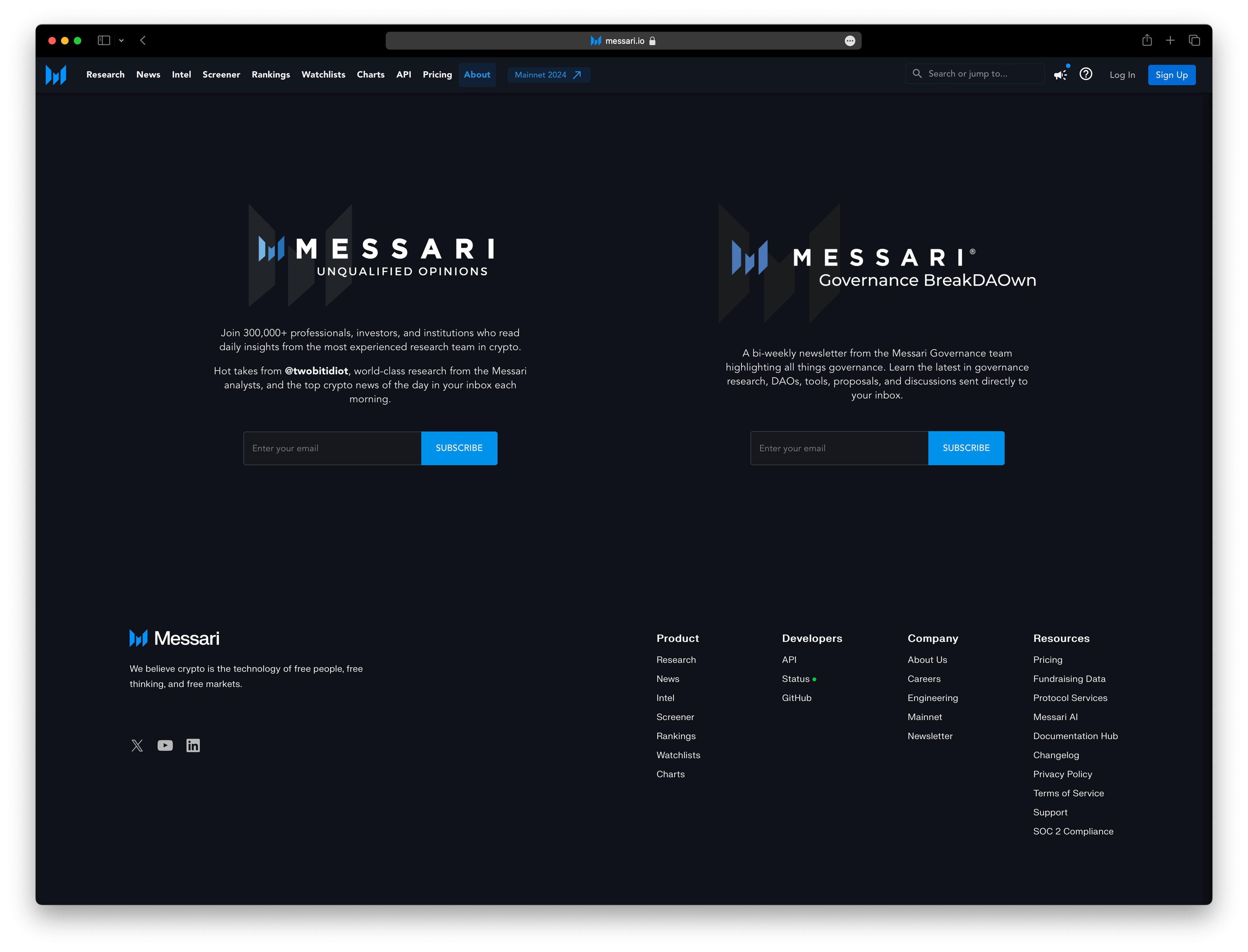Viewport: 1248px width, 952px height.
Task: Open the Pricing nav item
Action: [437, 75]
